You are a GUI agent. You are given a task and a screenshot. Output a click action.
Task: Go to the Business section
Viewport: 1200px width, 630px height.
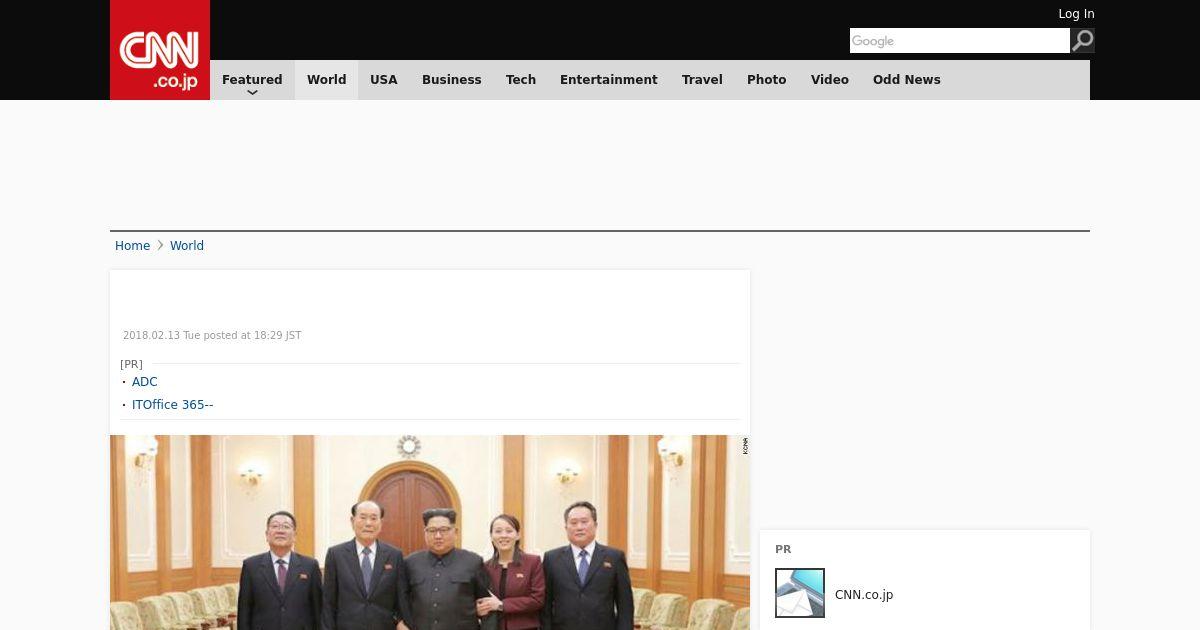click(451, 80)
